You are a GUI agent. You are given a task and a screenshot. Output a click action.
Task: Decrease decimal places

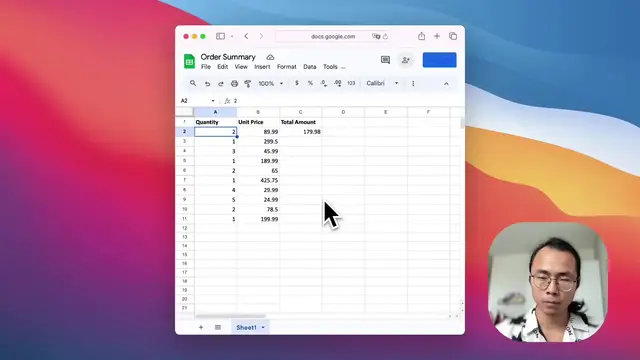coord(323,83)
